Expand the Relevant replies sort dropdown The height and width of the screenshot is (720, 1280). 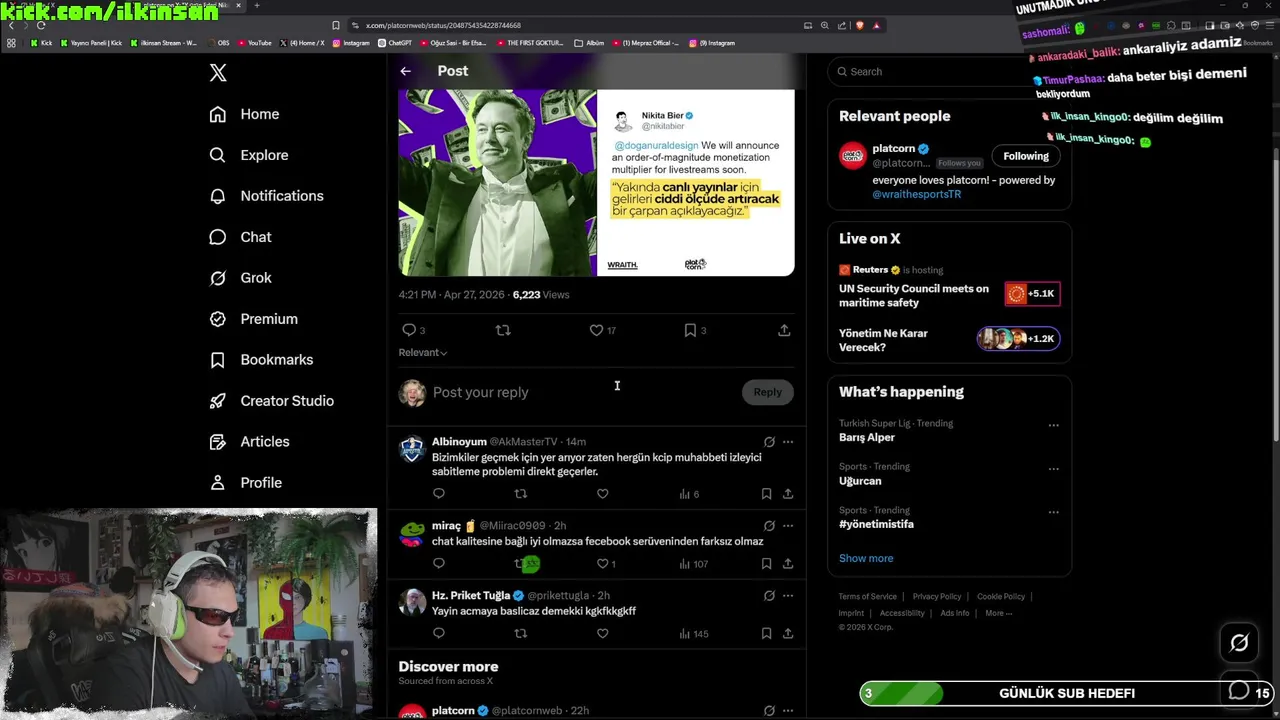coord(423,352)
